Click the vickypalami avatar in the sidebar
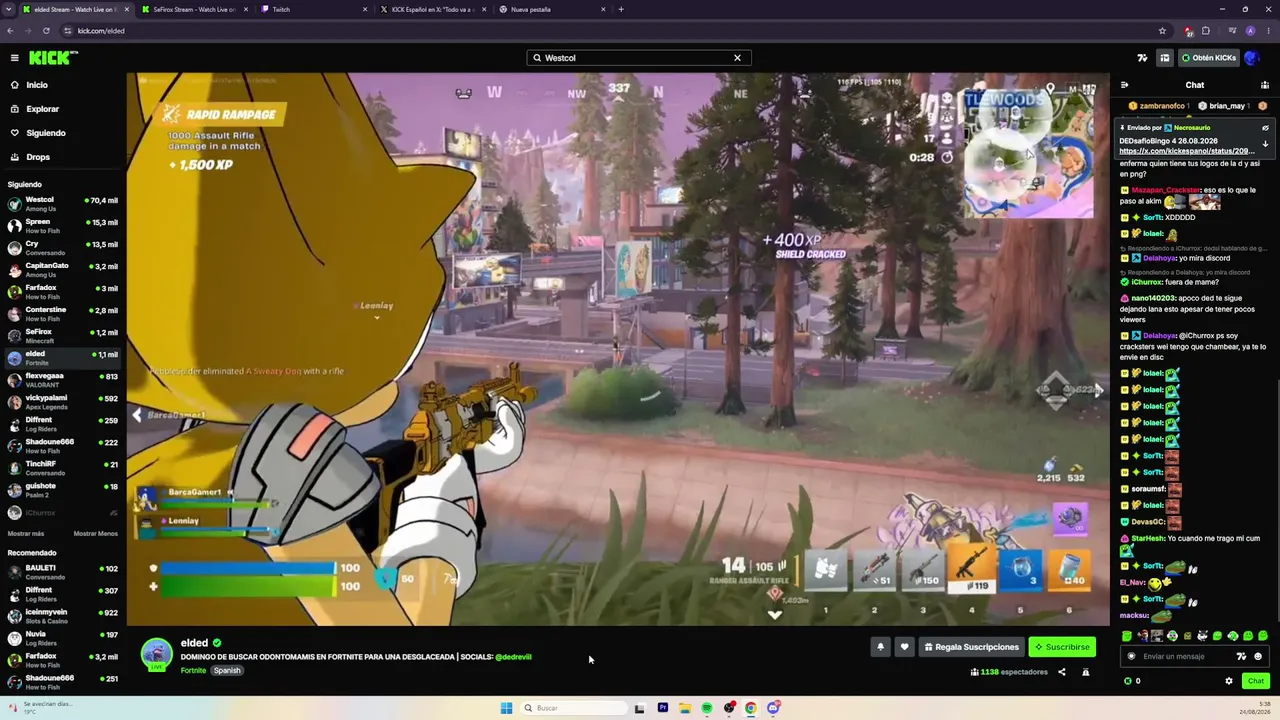Screen dimensions: 1280x720 click(14, 402)
